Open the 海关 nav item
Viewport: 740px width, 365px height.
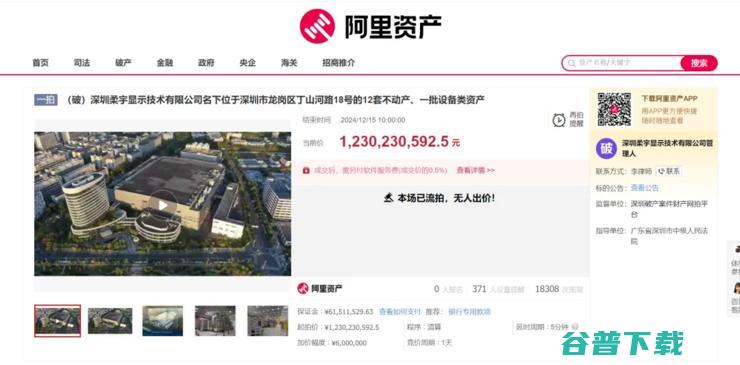(x=289, y=63)
